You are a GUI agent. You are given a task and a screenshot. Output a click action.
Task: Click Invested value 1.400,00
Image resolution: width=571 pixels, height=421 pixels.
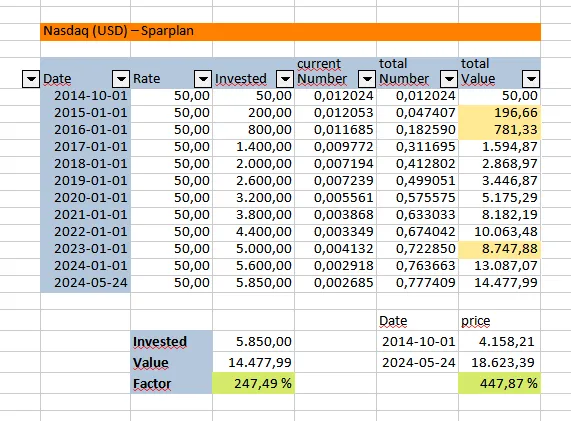click(x=253, y=147)
